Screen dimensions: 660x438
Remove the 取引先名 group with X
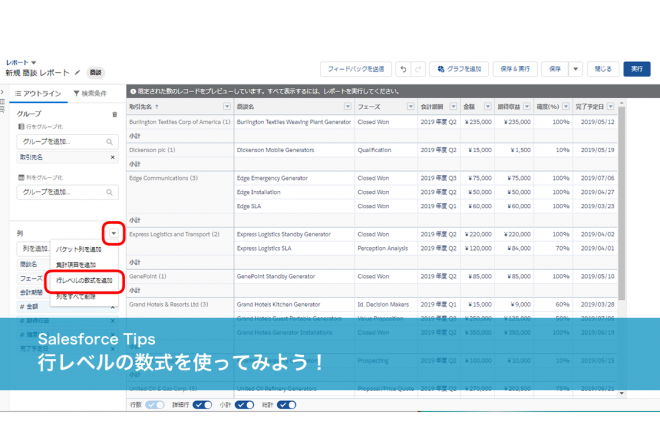pos(112,157)
